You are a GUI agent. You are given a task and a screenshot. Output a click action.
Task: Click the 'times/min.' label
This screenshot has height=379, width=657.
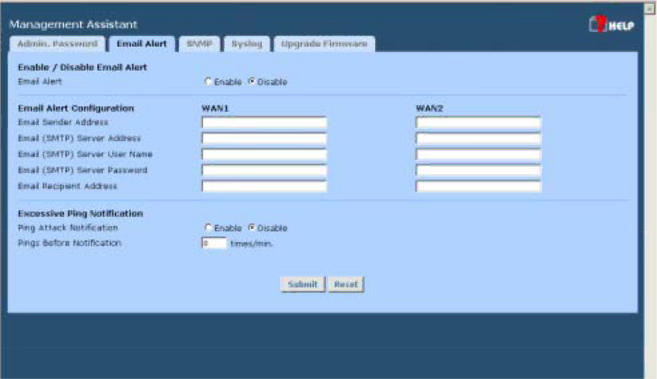pos(251,243)
